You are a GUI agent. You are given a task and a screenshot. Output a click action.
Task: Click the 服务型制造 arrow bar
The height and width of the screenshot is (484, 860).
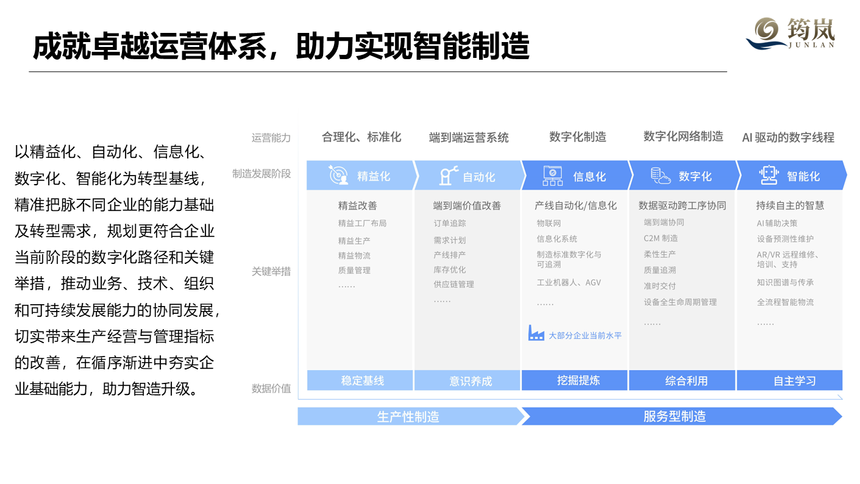(x=681, y=417)
